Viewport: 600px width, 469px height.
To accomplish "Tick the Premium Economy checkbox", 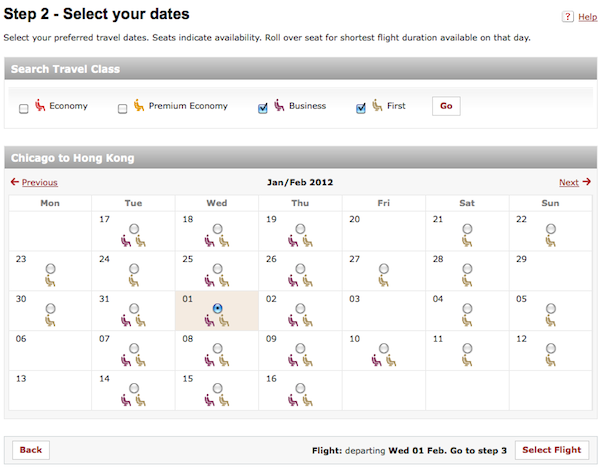I will [122, 109].
